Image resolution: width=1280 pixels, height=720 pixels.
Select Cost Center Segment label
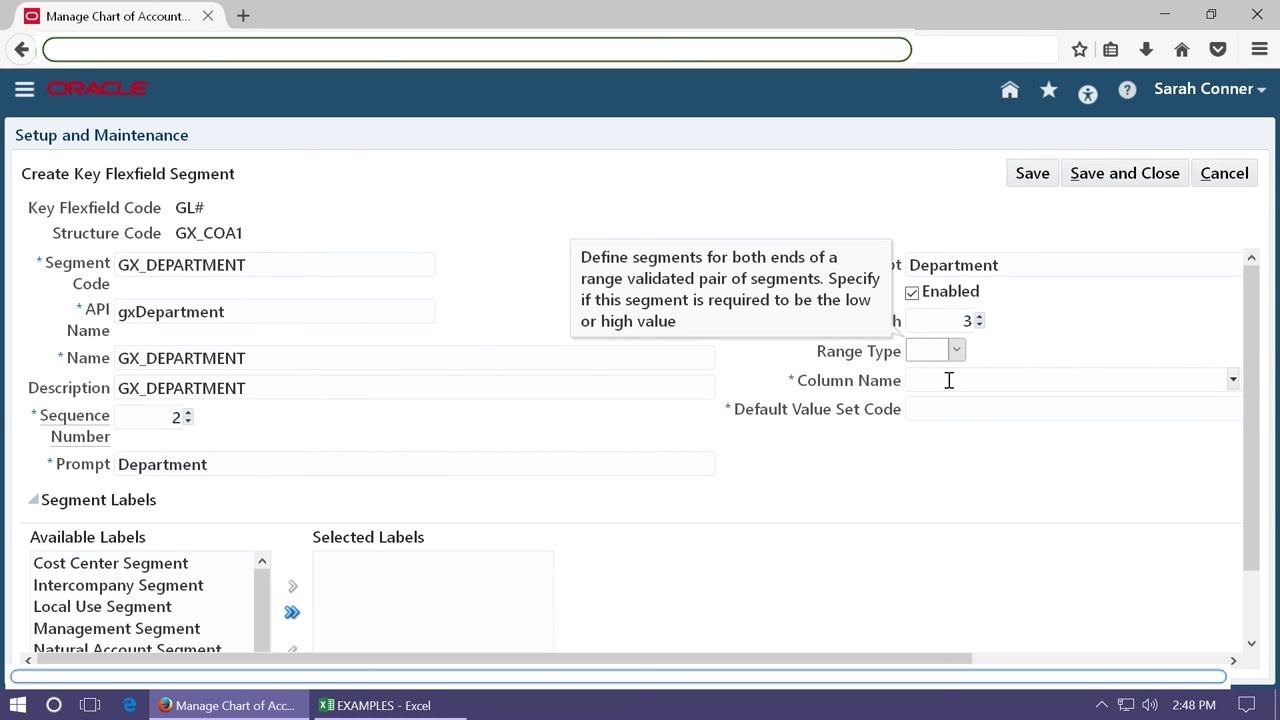pyautogui.click(x=110, y=563)
